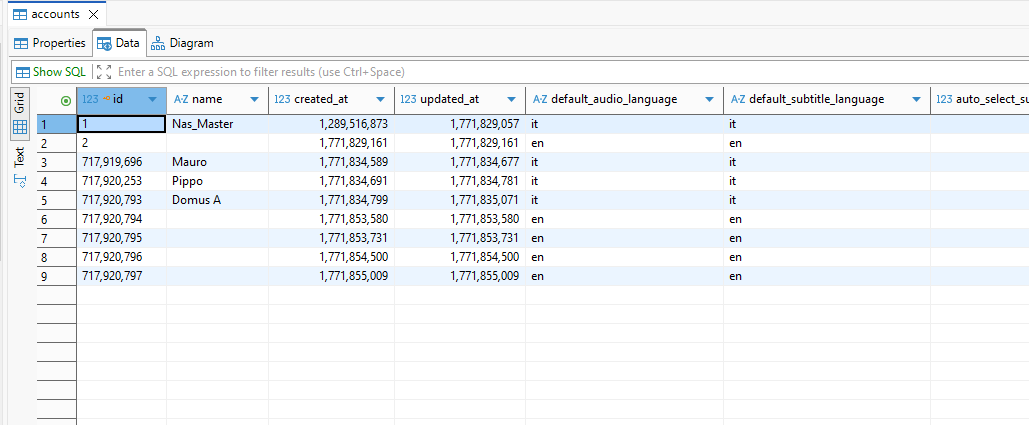Image resolution: width=1029 pixels, height=425 pixels.
Task: Click created_at value 1,289,516,873
Action: pos(331,123)
